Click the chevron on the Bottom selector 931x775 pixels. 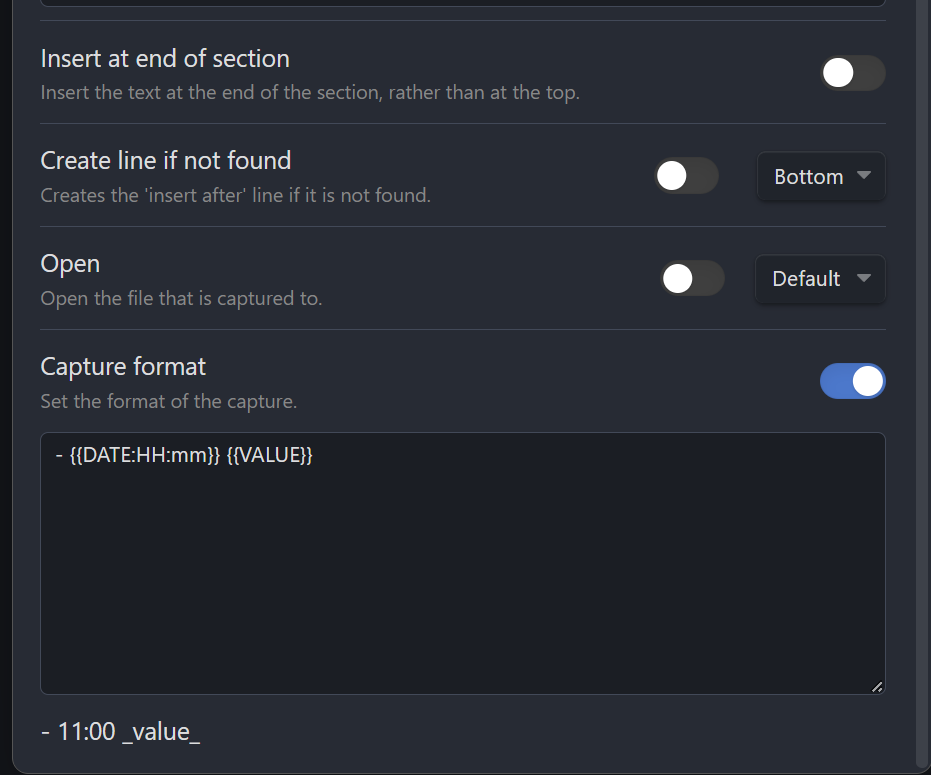(861, 176)
